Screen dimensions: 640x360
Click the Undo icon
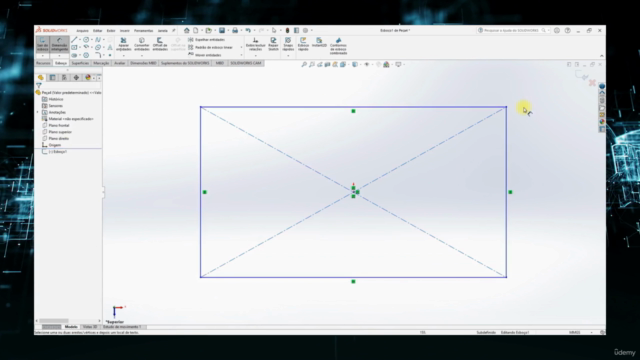pos(248,30)
